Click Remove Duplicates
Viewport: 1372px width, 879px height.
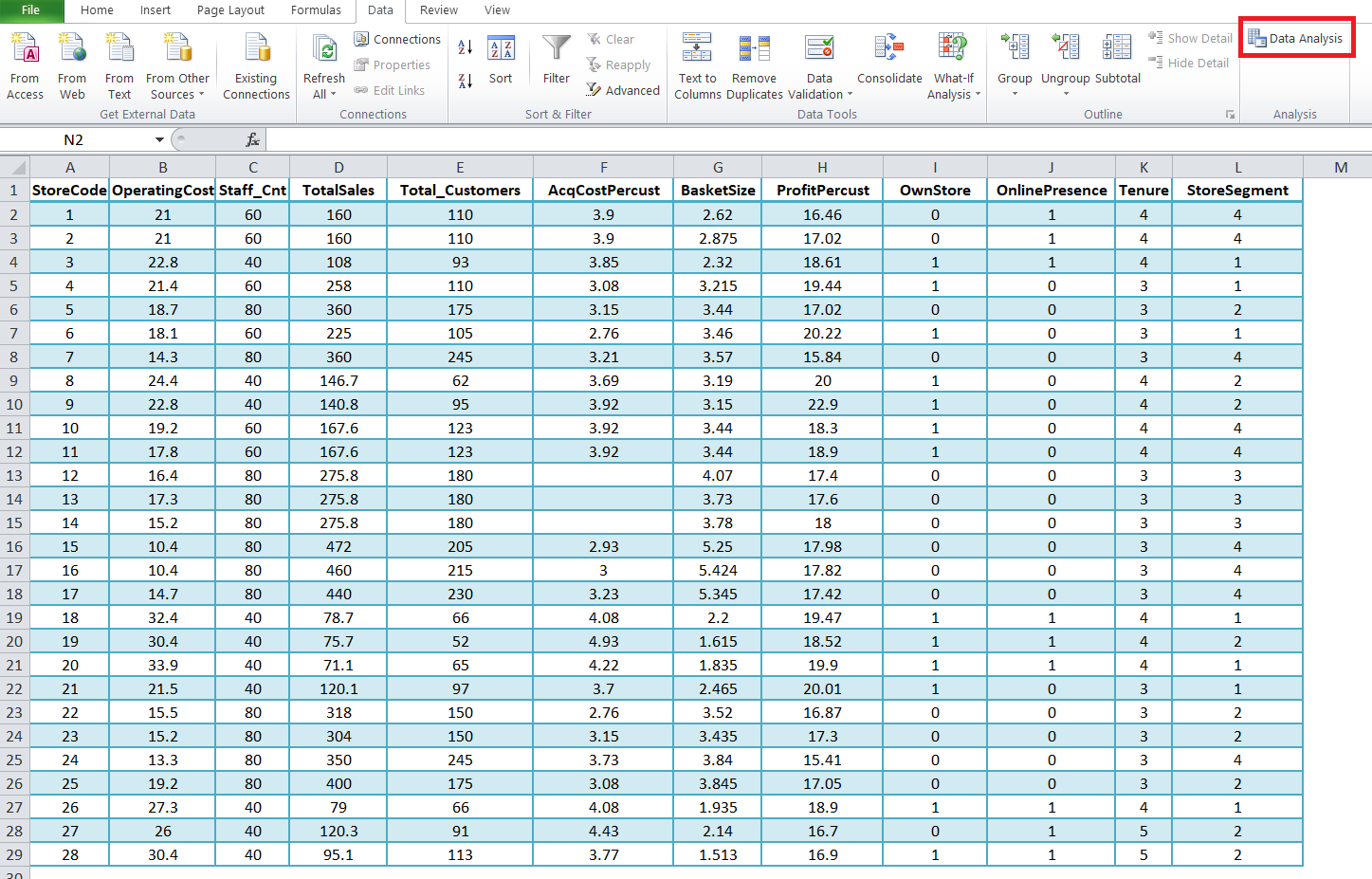[x=755, y=66]
